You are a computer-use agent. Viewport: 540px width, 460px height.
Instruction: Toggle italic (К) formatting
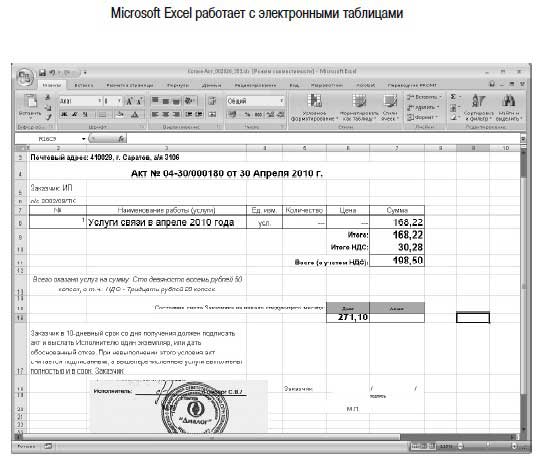[74, 114]
